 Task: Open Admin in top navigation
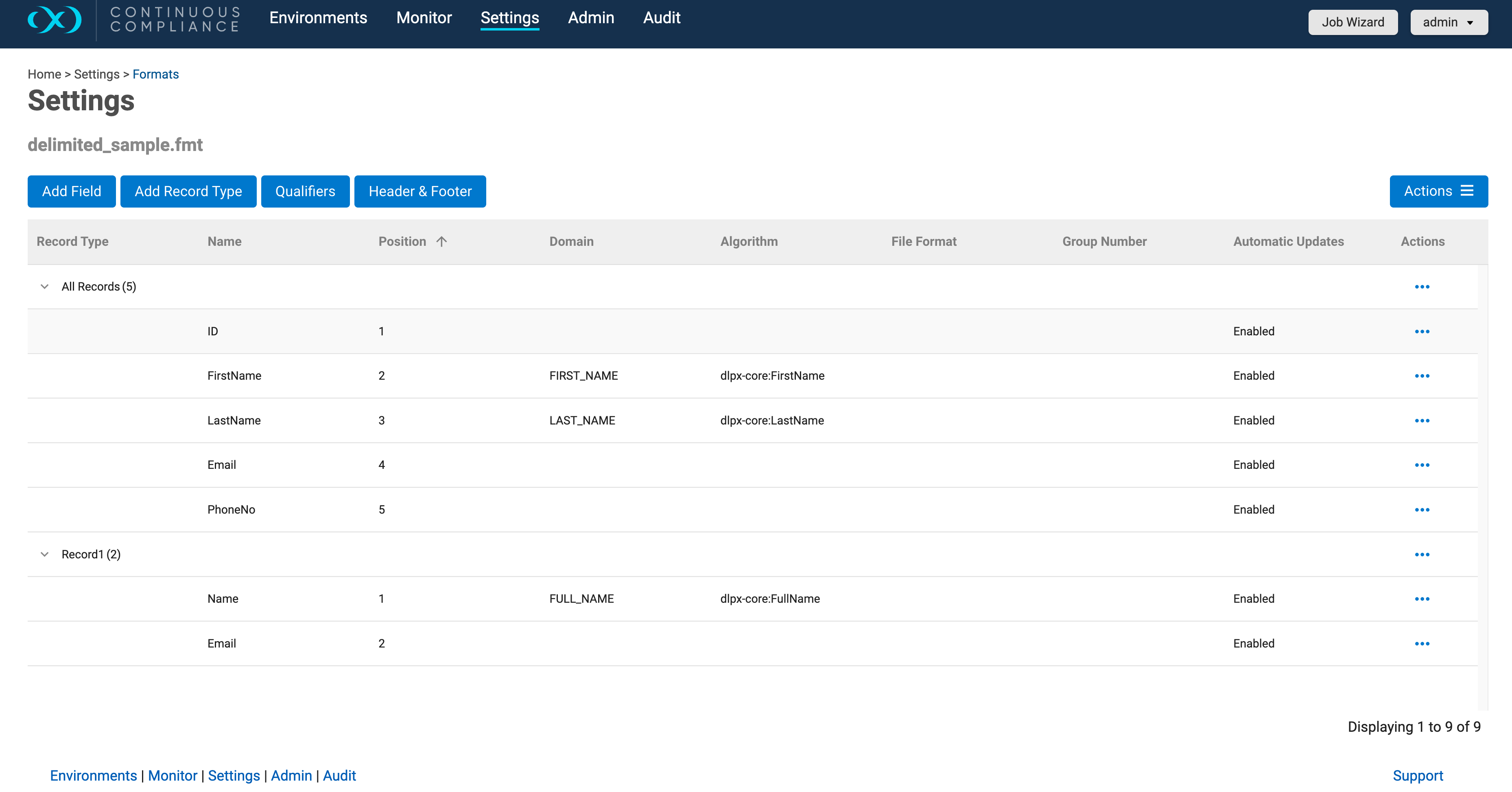590,18
